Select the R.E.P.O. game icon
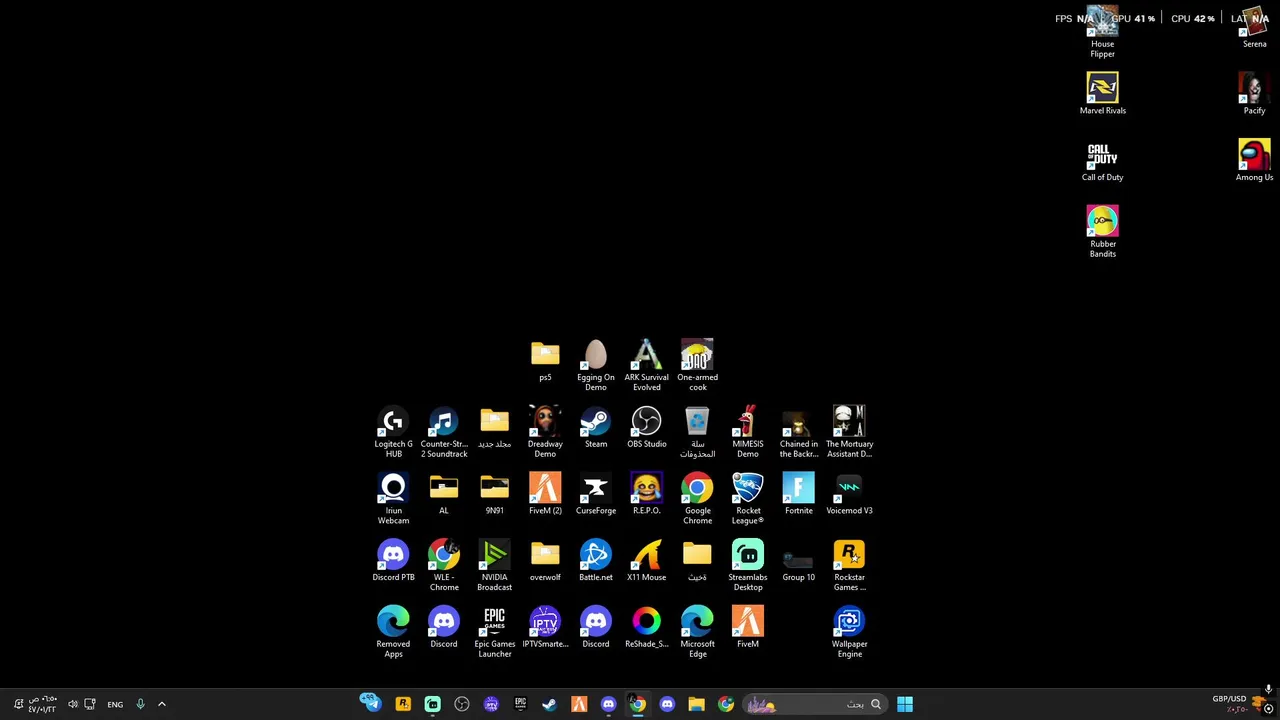 point(646,494)
